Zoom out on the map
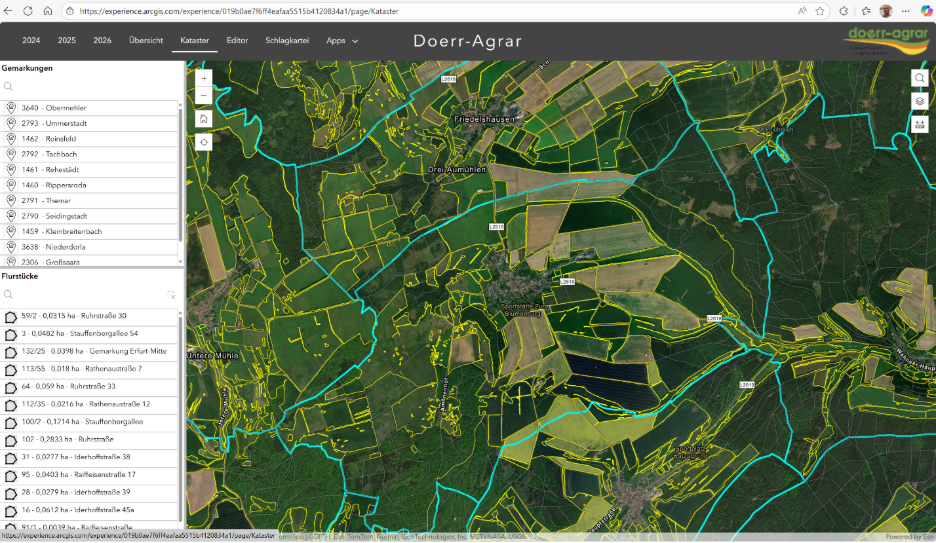The image size is (936, 543). tap(204, 96)
